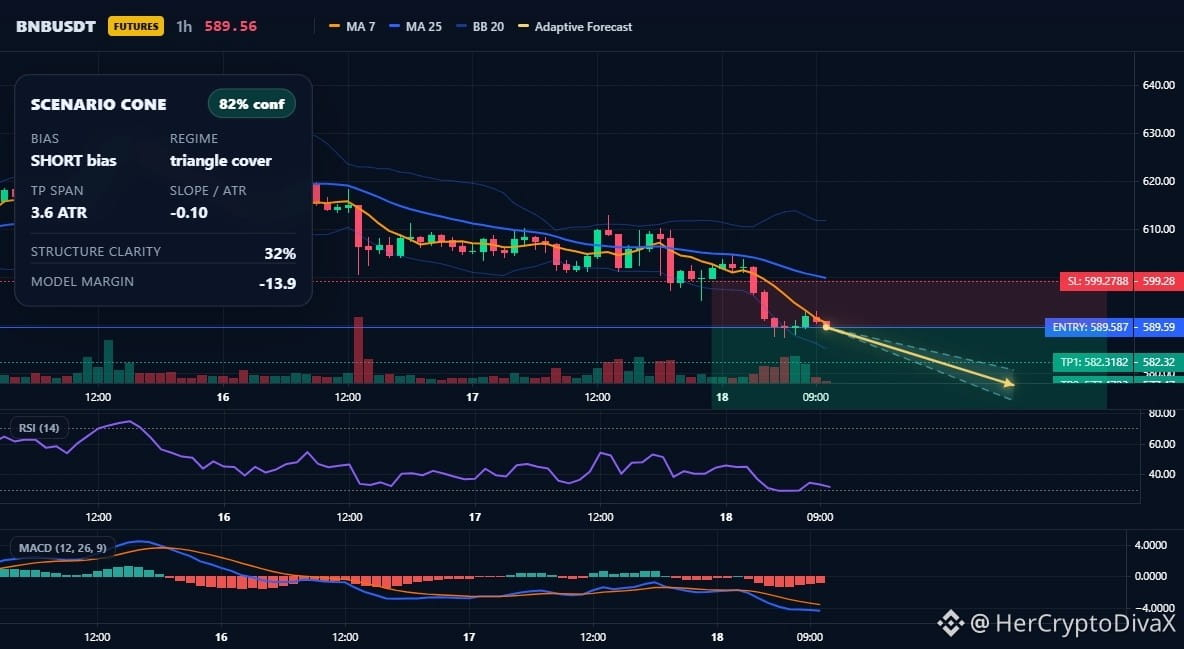Image resolution: width=1184 pixels, height=649 pixels.
Task: Click the MODEL MARGIN -13.9 value
Action: click(277, 284)
